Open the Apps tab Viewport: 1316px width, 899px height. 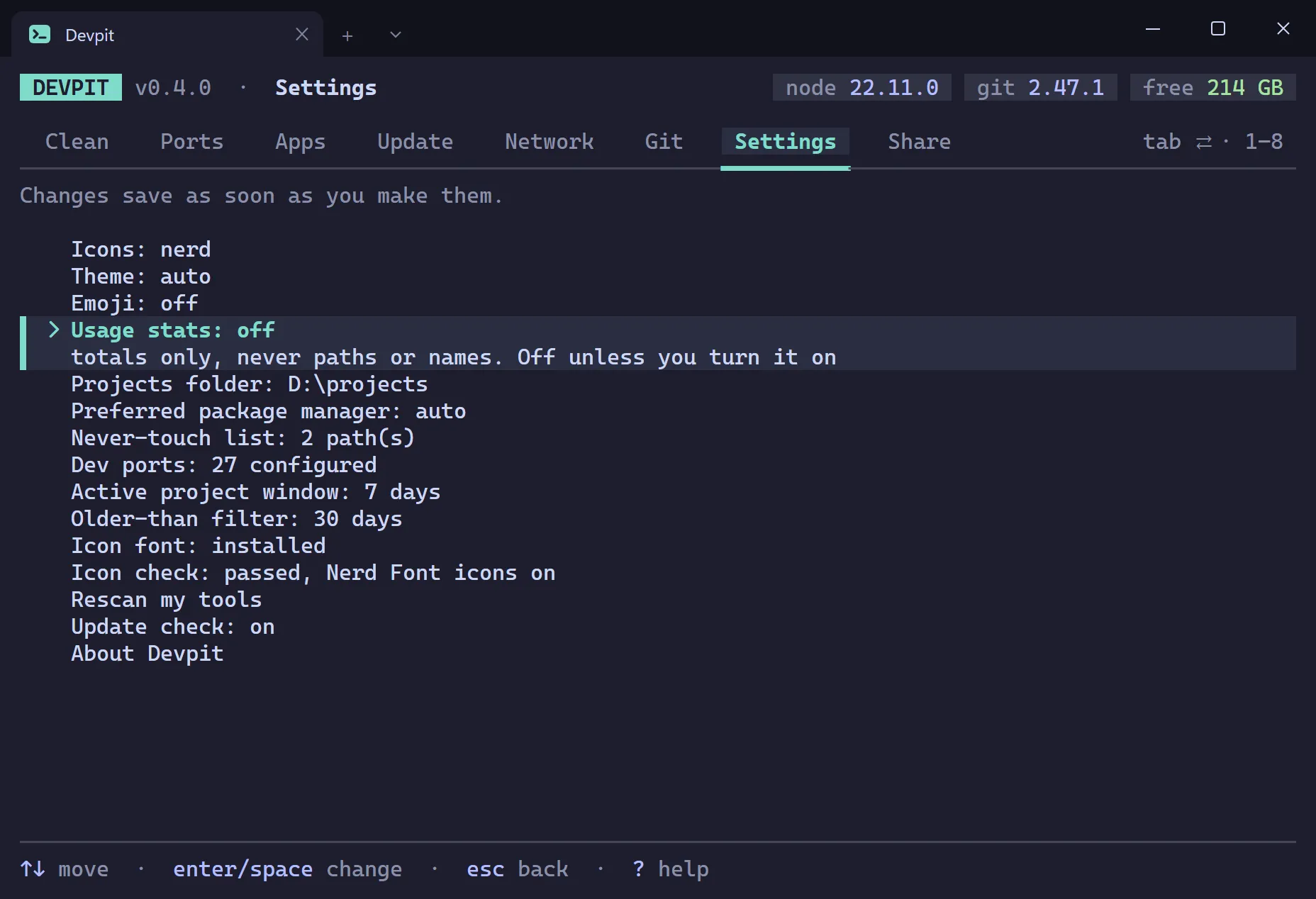[x=301, y=142]
